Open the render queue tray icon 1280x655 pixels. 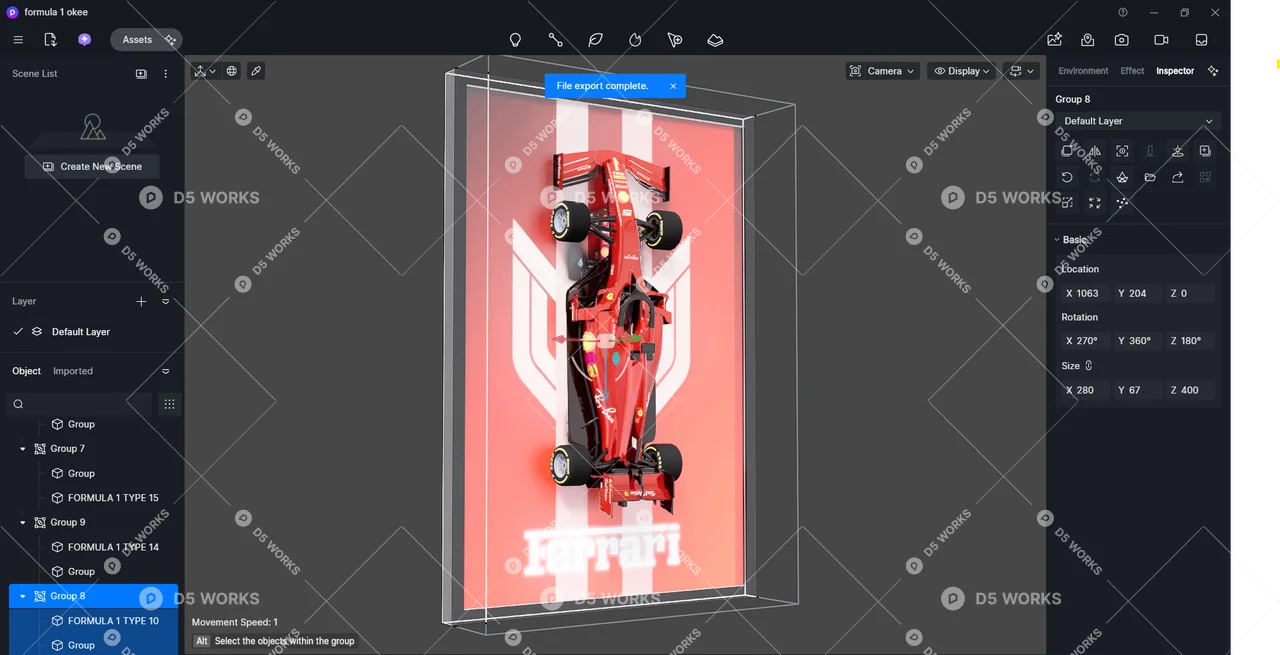tap(1201, 40)
